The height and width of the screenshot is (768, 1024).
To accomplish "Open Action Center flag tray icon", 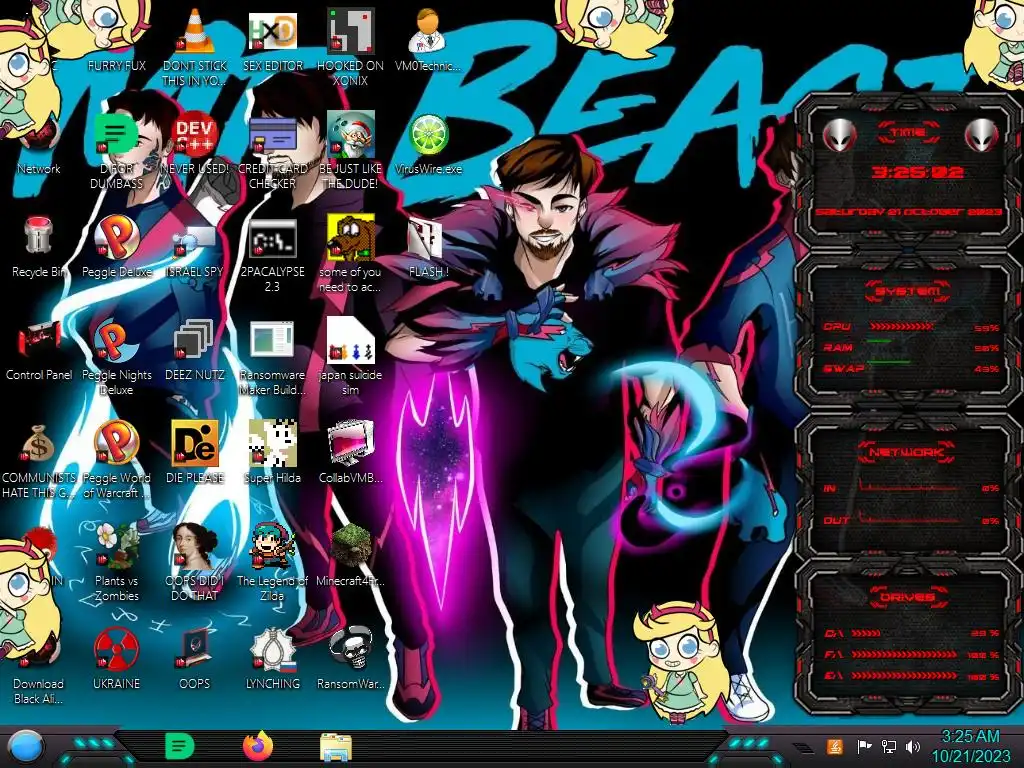I will coord(864,746).
